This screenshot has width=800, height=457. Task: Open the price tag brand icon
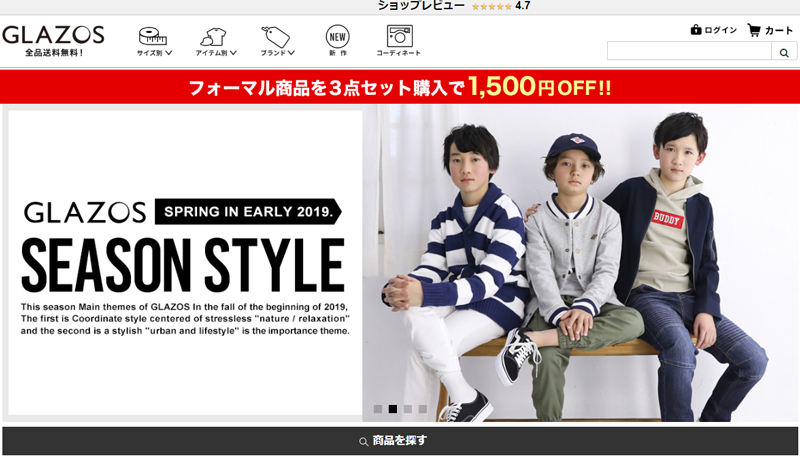276,37
